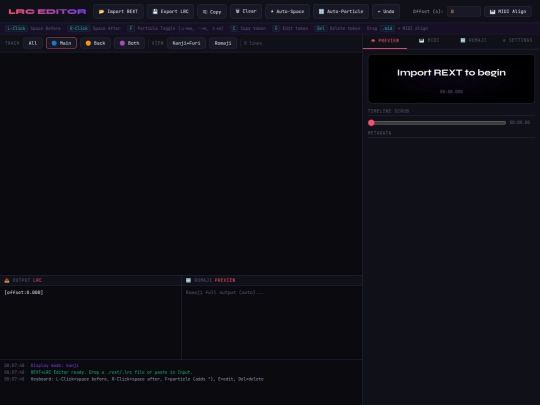The height and width of the screenshot is (405, 540).
Task: Open MIDI Align
Action: point(508,11)
